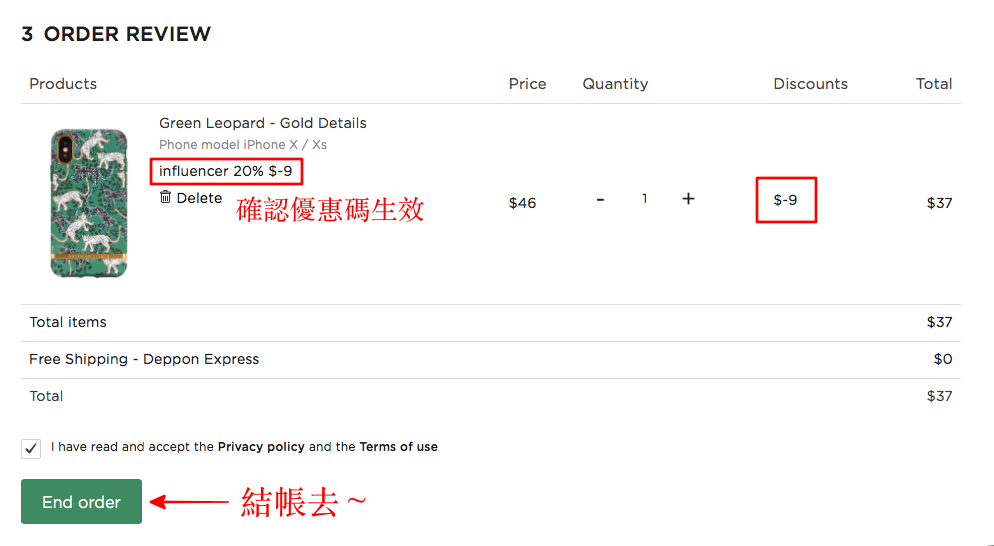Select the influencer 20% discount label
The width and height of the screenshot is (994, 546).
[226, 171]
